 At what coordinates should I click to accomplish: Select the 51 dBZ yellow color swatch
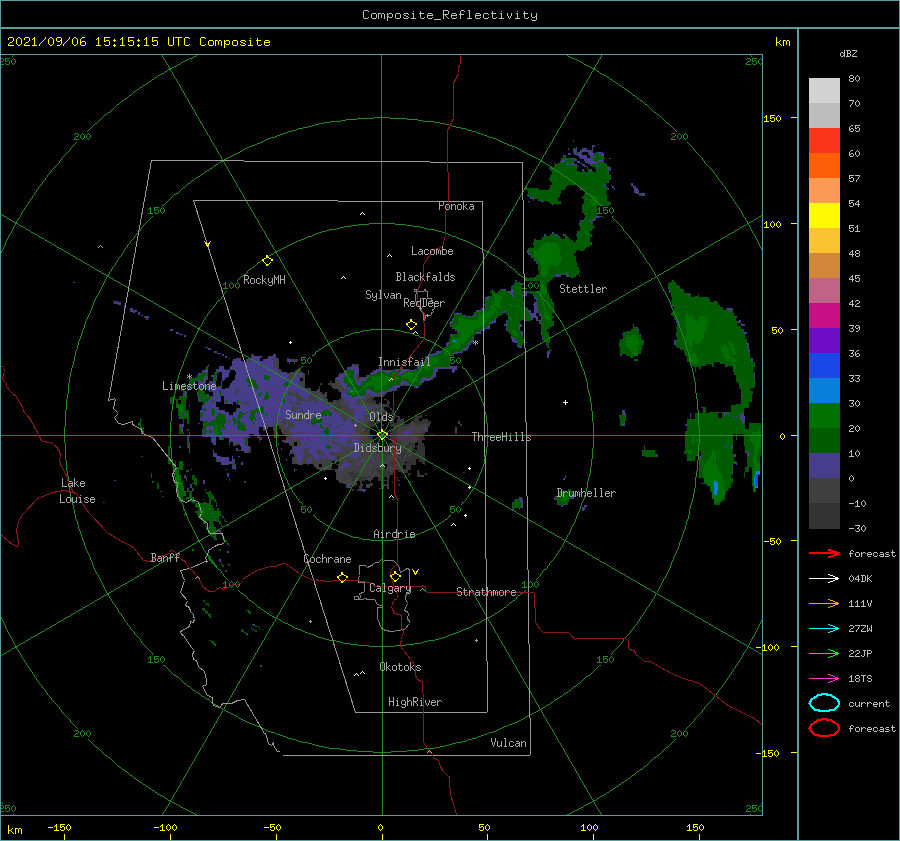pos(824,215)
